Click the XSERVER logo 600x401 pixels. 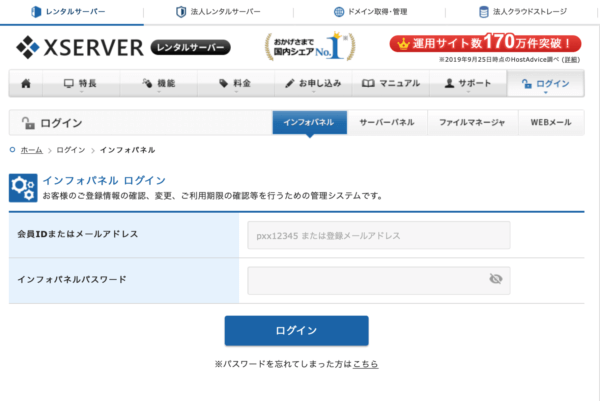click(x=80, y=47)
